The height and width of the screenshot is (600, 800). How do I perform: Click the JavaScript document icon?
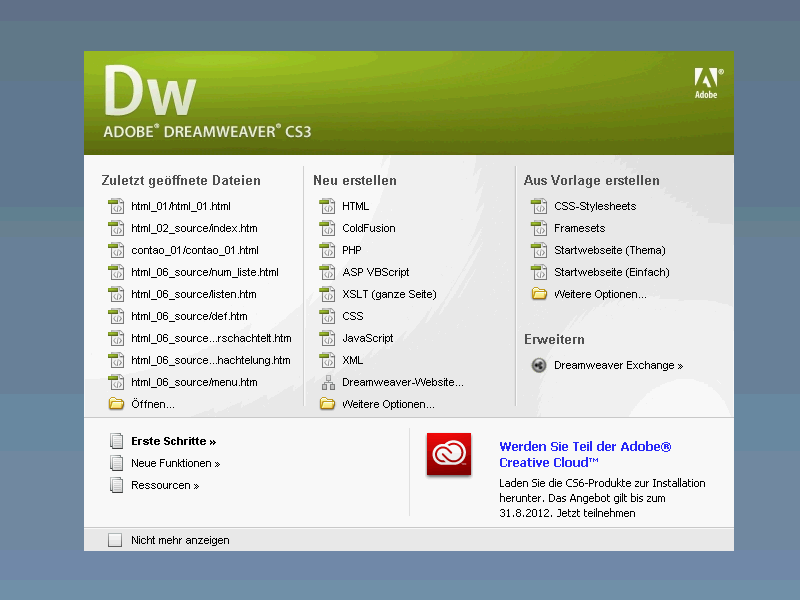click(327, 338)
